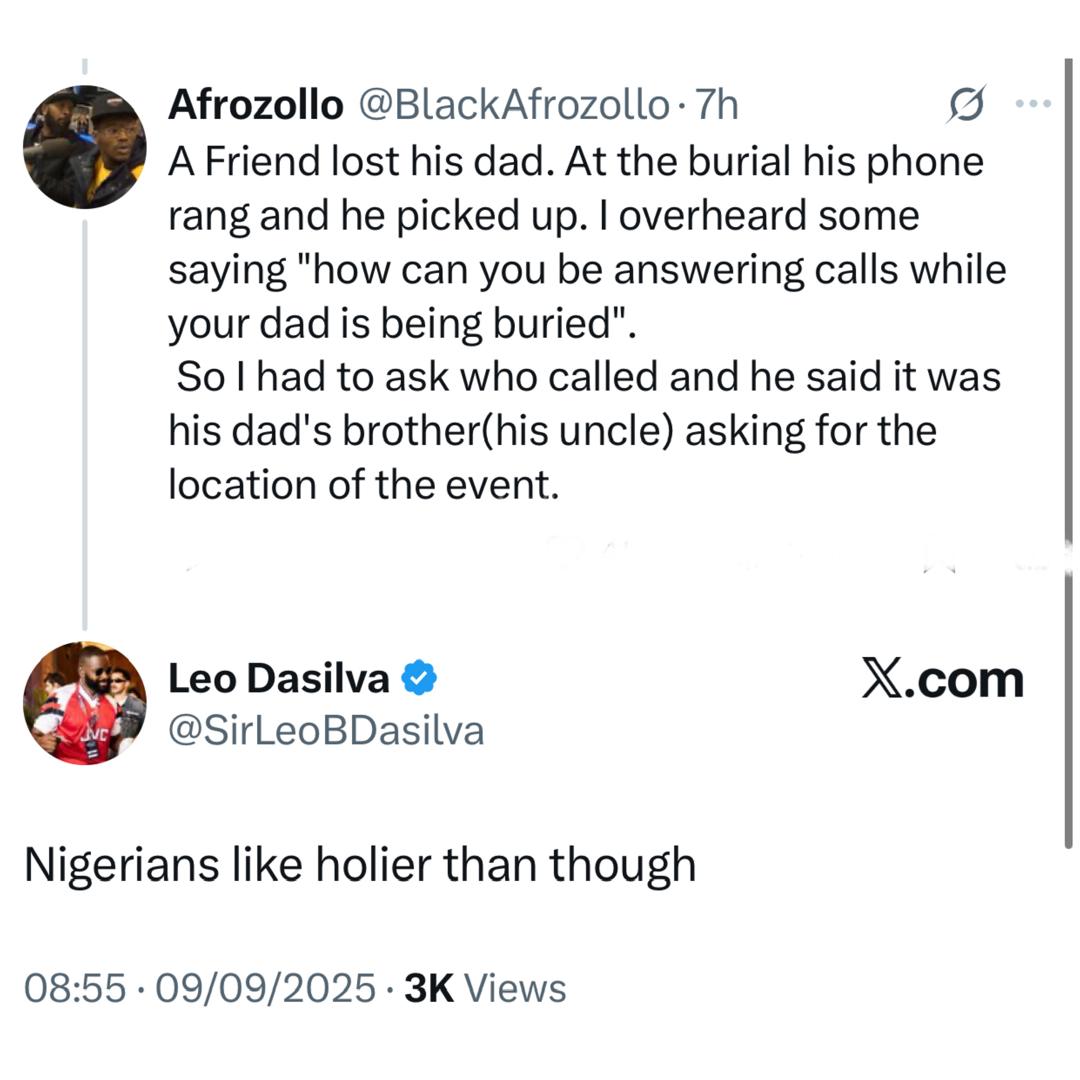Open the Afrozollo display name link
Screen dimensions: 1080x1080
pyautogui.click(x=255, y=104)
